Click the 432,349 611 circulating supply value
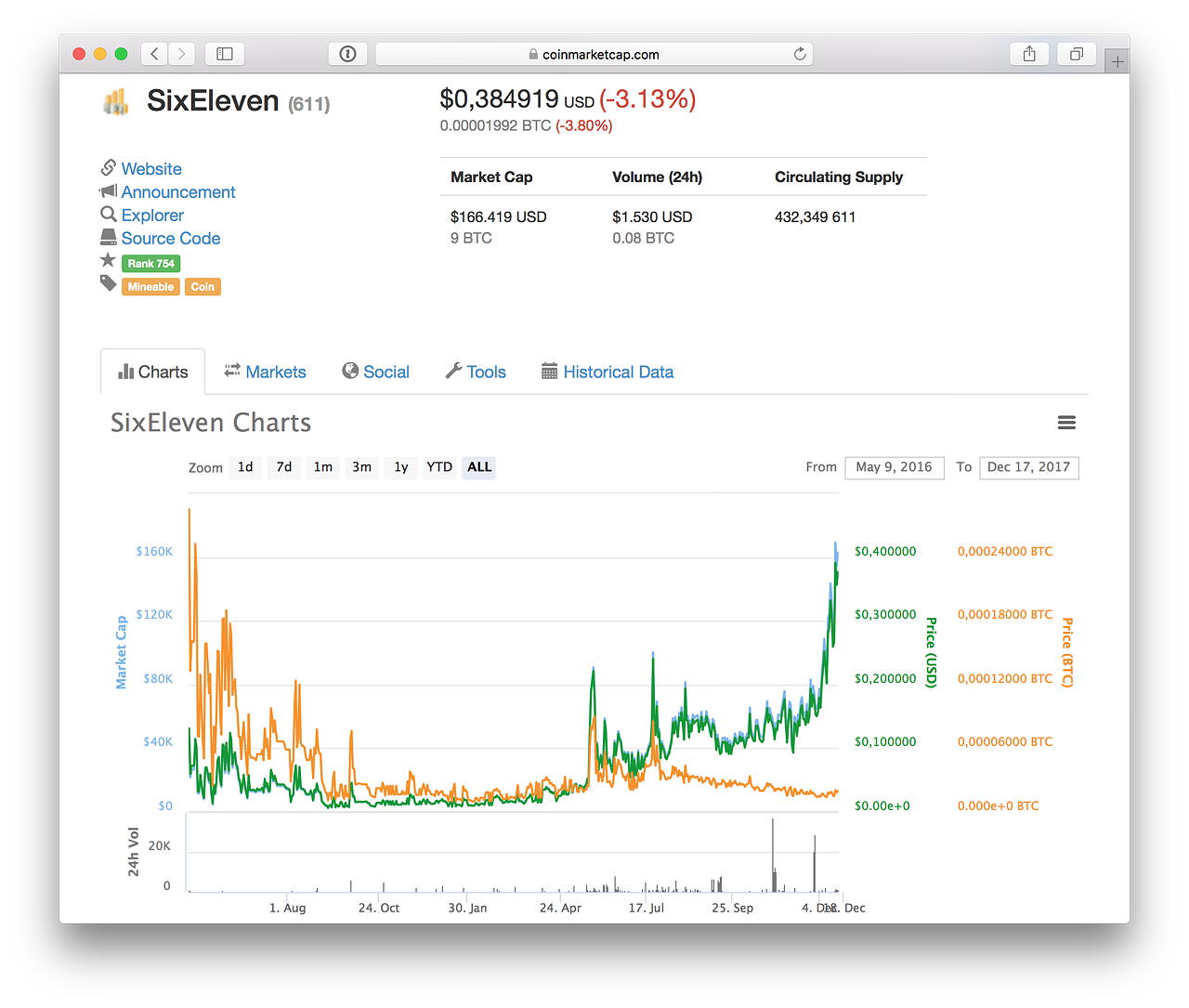The width and height of the screenshot is (1189, 1008). click(x=816, y=216)
